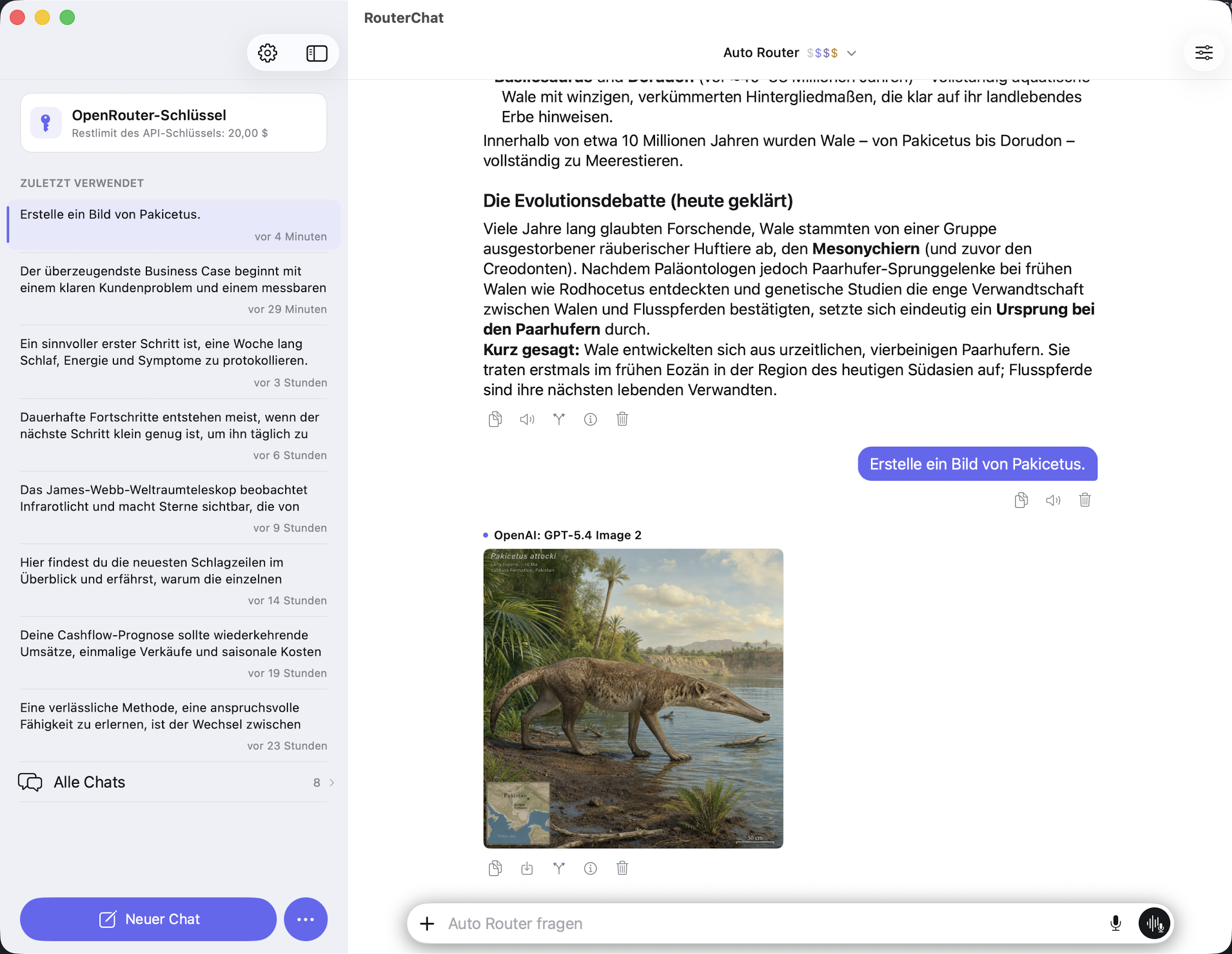This screenshot has height=954, width=1232.
Task: Click the 'OpenAI: GPT-5.4 Image 2' model label
Action: (568, 535)
